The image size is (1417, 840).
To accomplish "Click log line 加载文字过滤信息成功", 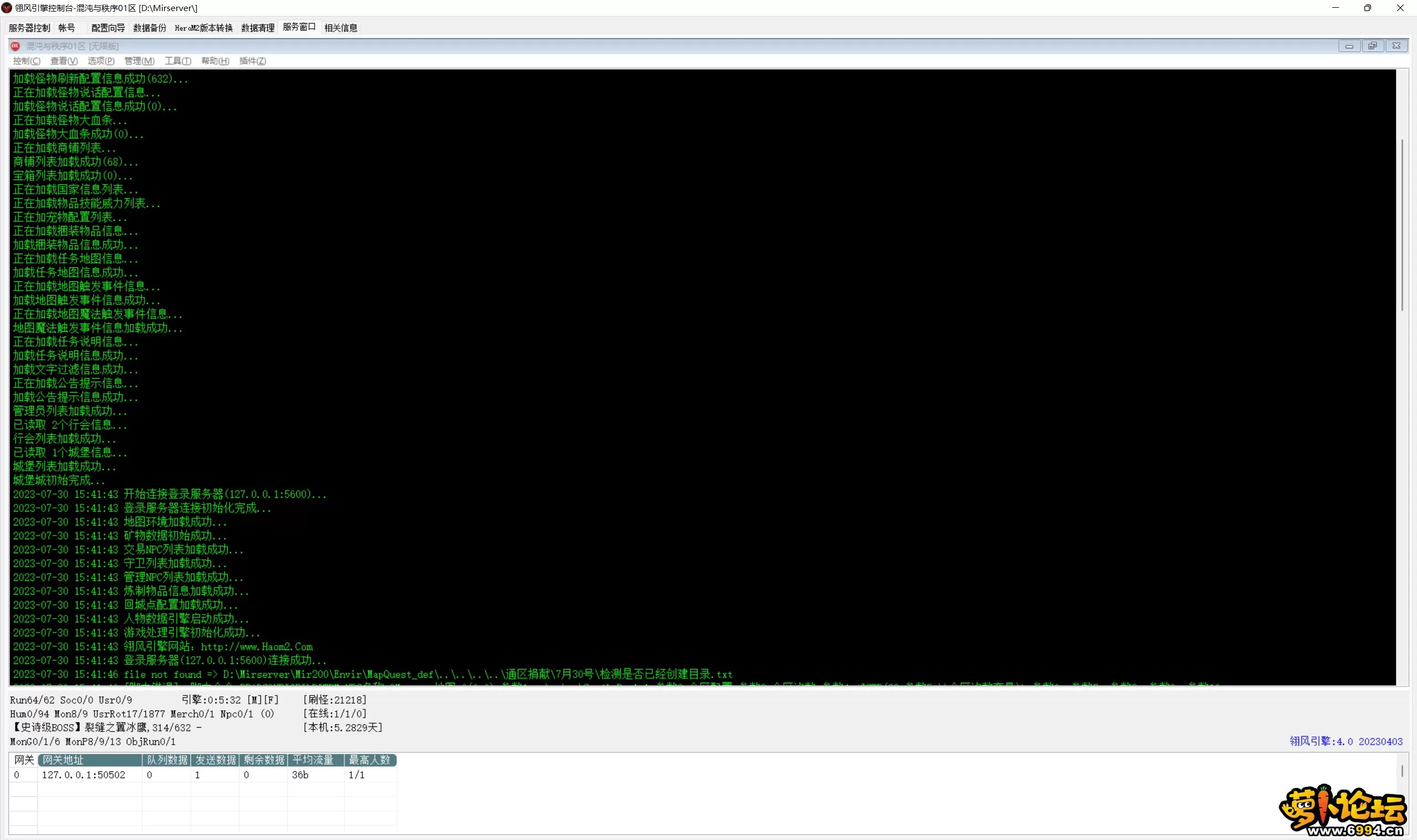I will [75, 370].
